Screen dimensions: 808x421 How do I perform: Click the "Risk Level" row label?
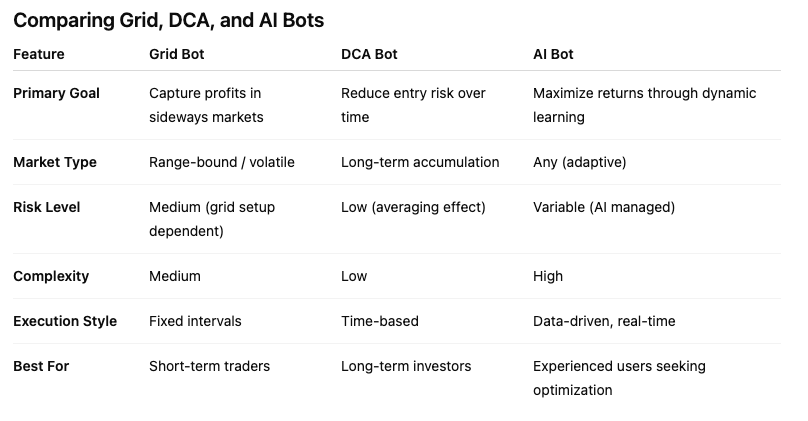[47, 207]
